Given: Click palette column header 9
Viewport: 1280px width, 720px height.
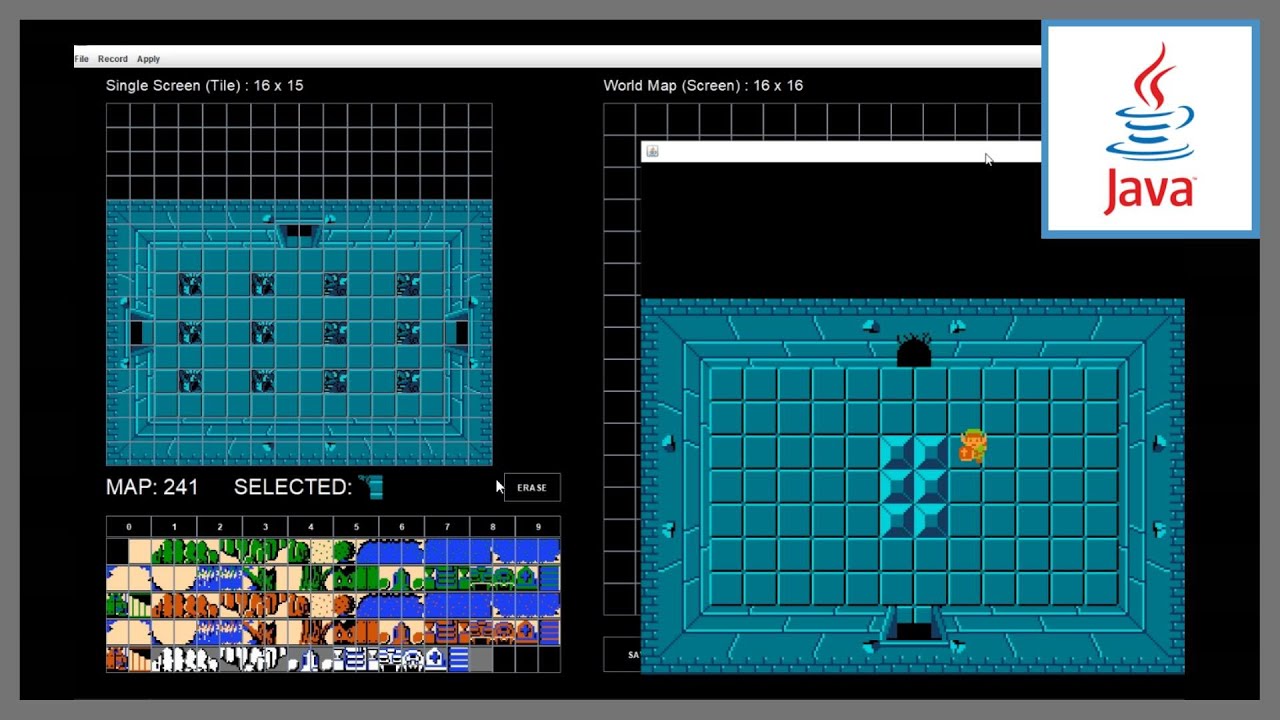Looking at the screenshot, I should click(x=538, y=527).
